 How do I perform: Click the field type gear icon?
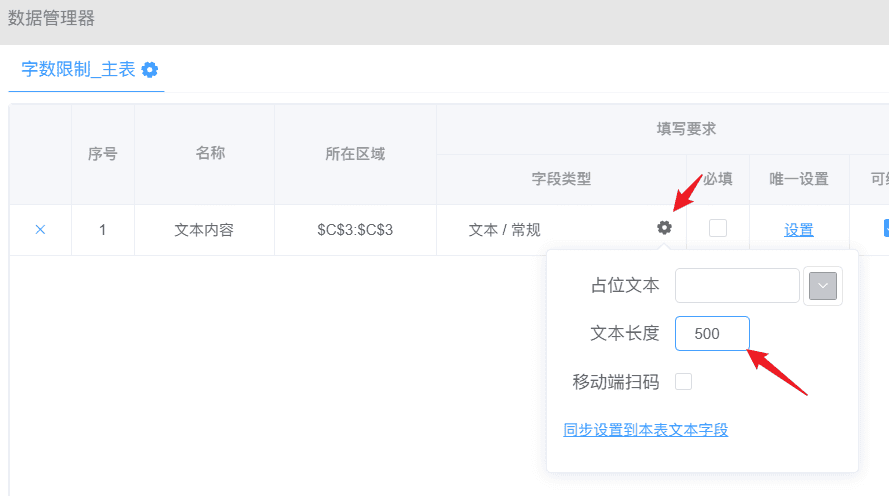click(664, 227)
